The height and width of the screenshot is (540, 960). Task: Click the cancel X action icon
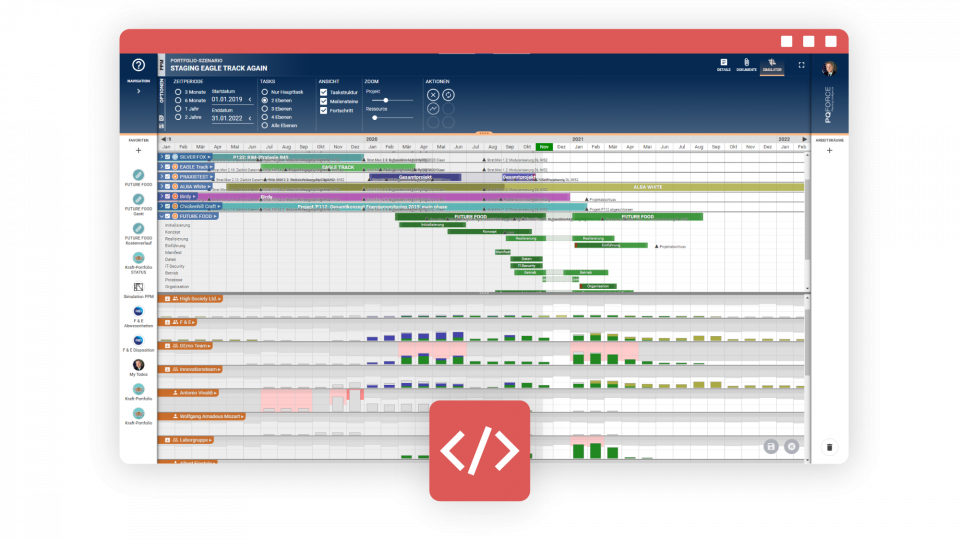[x=433, y=95]
